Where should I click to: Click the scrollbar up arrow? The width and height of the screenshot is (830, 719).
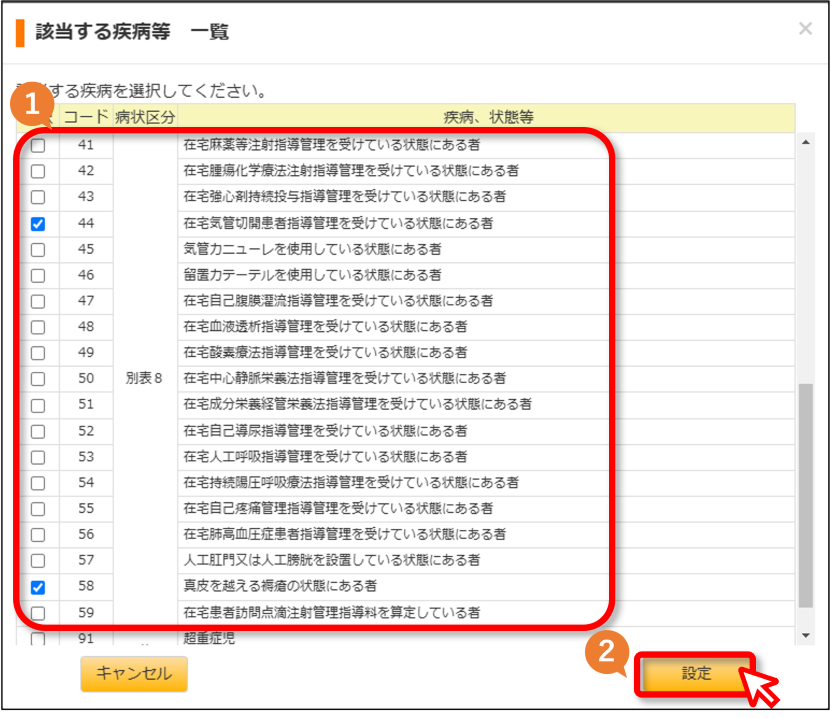[x=805, y=142]
